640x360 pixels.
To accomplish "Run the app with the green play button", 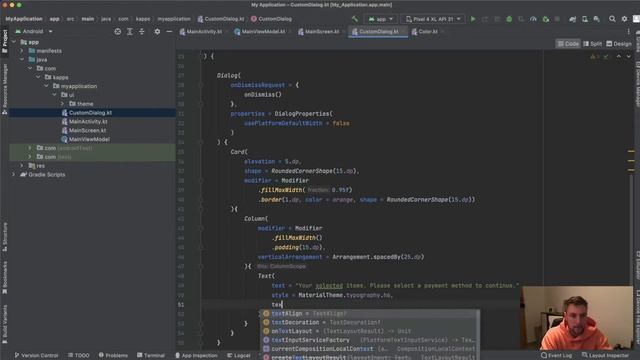I will pos(473,19).
